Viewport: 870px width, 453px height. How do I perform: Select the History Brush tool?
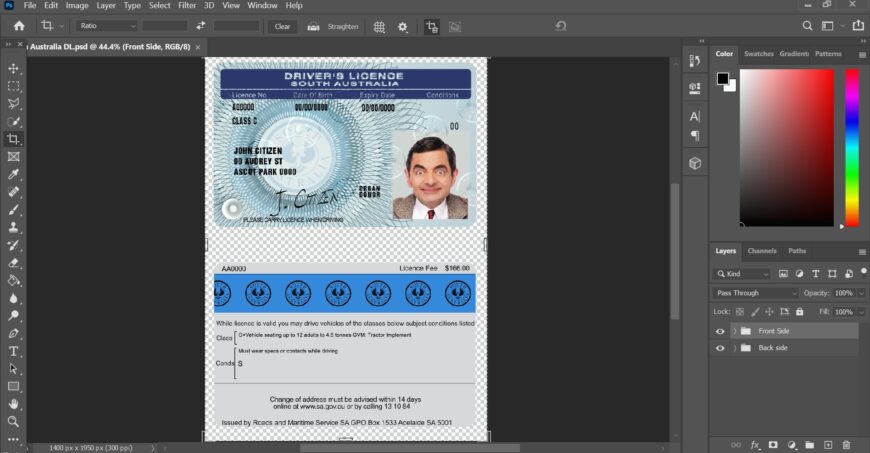(13, 245)
